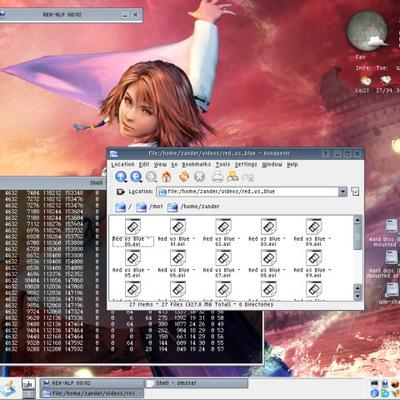Open the Tools menu
The width and height of the screenshot is (400, 400).
(x=223, y=165)
